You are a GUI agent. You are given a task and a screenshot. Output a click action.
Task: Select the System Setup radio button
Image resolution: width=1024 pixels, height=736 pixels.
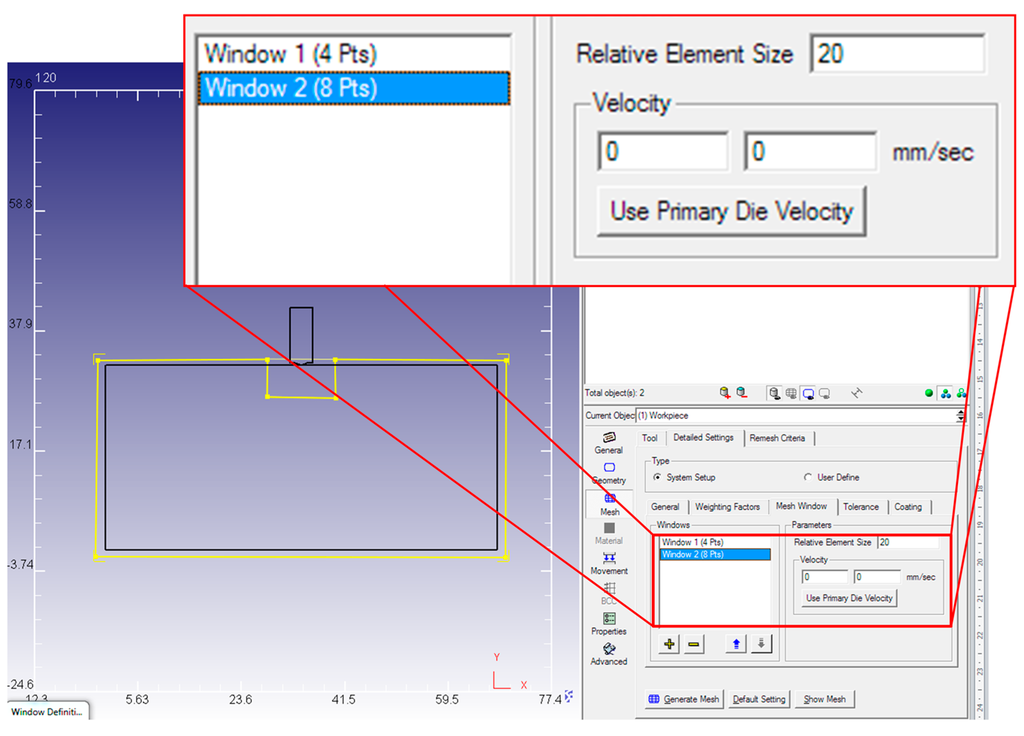coord(657,478)
